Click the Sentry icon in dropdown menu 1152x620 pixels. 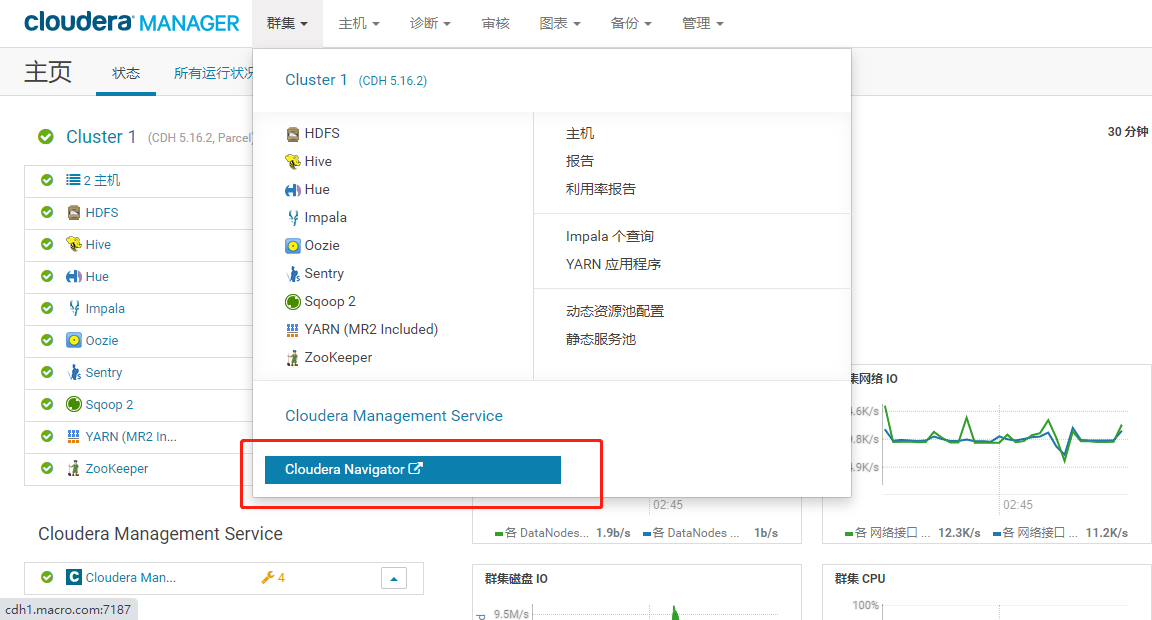pos(292,274)
